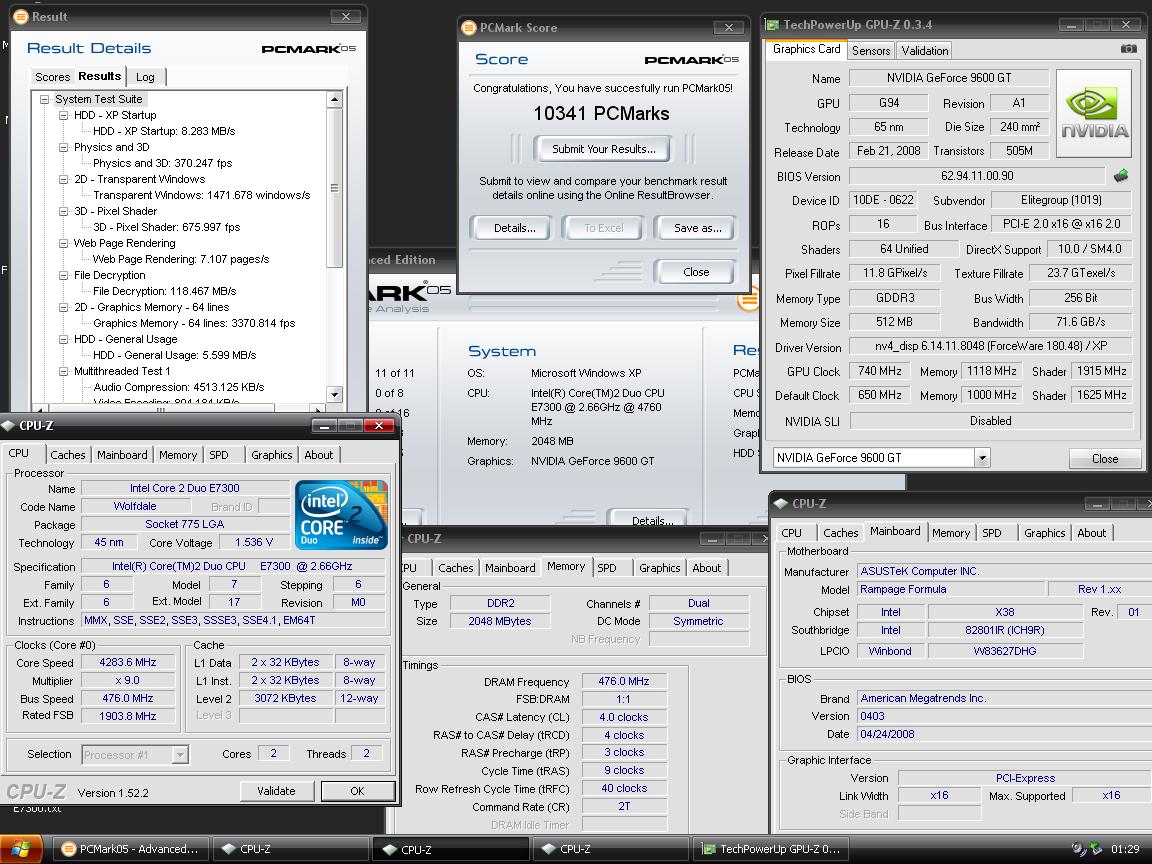Image resolution: width=1152 pixels, height=864 pixels.
Task: Click the Save as button
Action: [x=697, y=228]
